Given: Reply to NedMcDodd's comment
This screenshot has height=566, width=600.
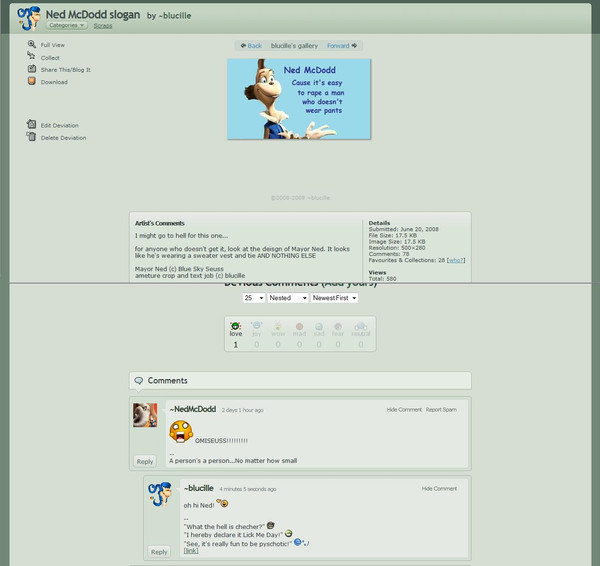Looking at the screenshot, I should pos(145,462).
